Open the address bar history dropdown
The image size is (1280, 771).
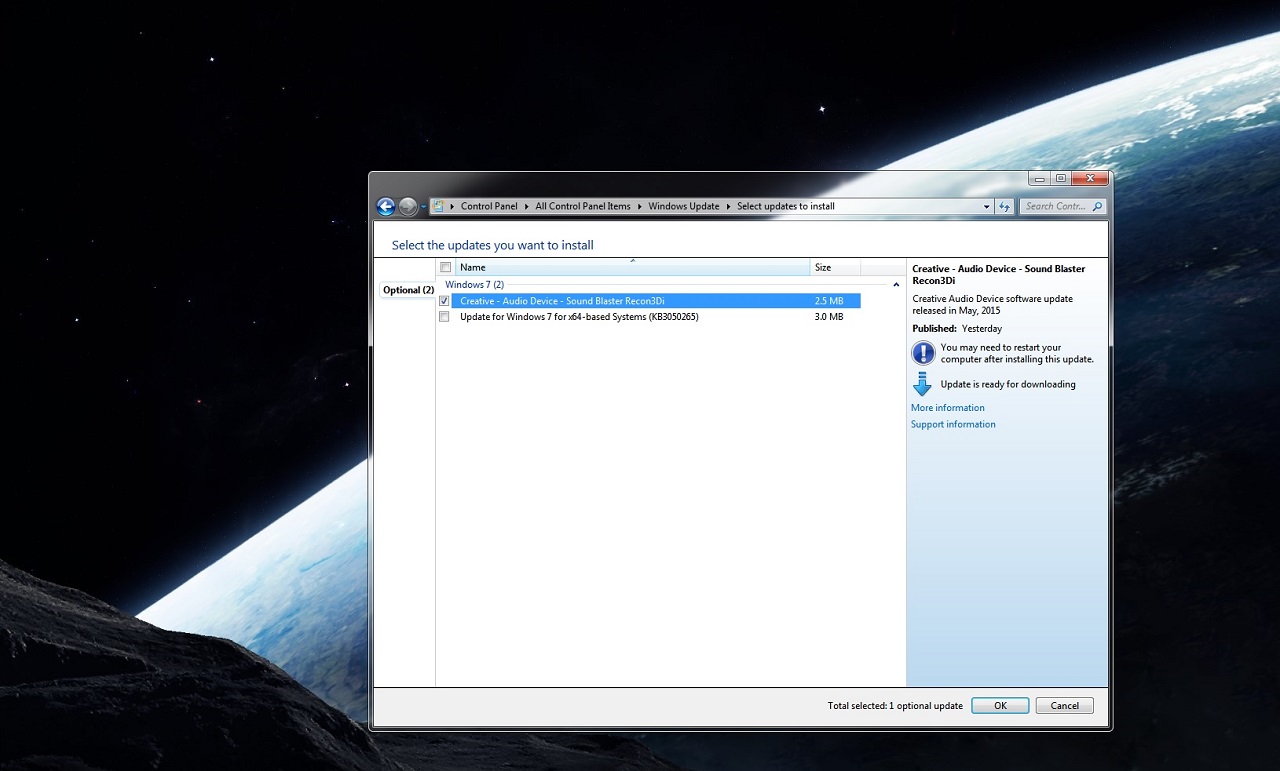[x=987, y=207]
